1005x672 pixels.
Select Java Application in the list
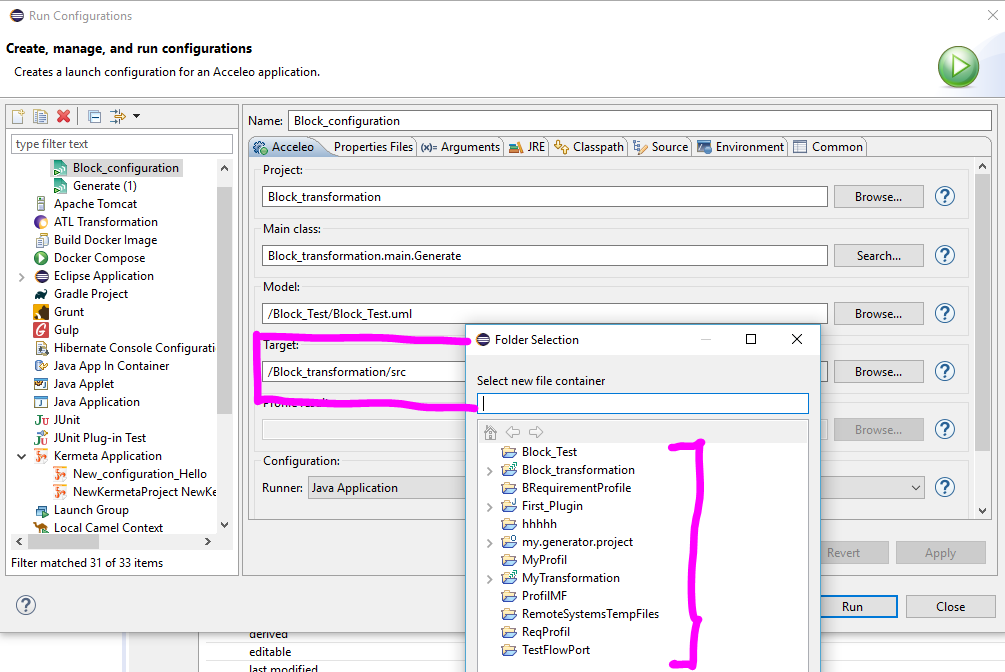[x=96, y=402]
